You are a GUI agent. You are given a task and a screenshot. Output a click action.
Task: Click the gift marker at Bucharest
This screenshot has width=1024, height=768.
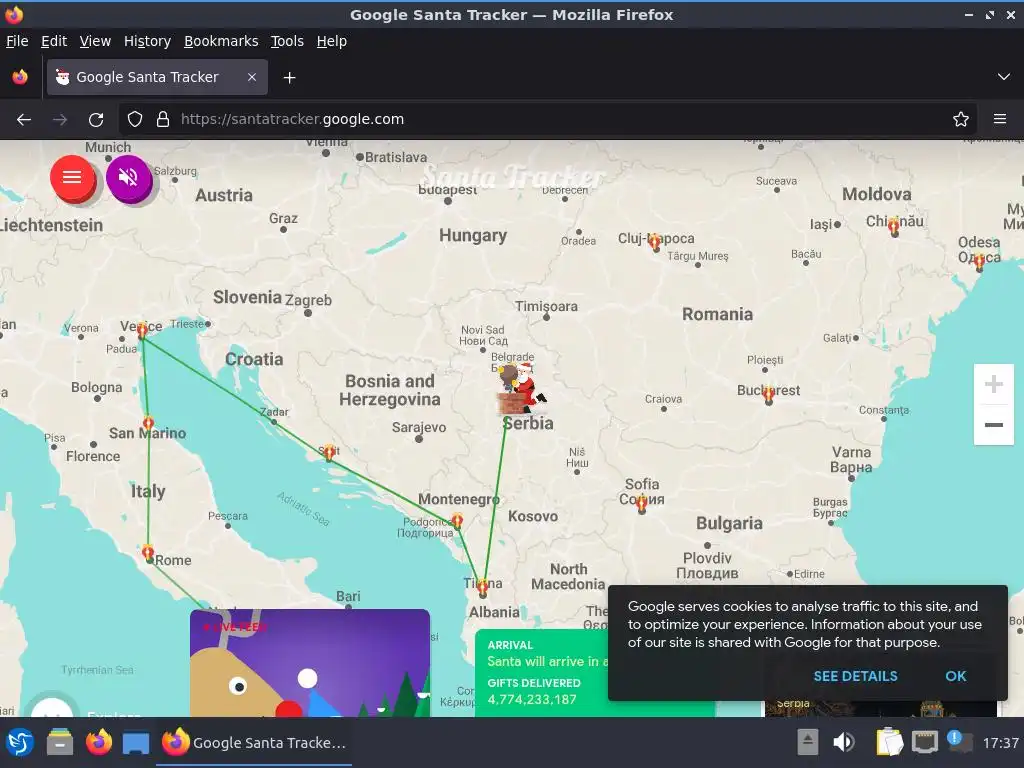(769, 394)
